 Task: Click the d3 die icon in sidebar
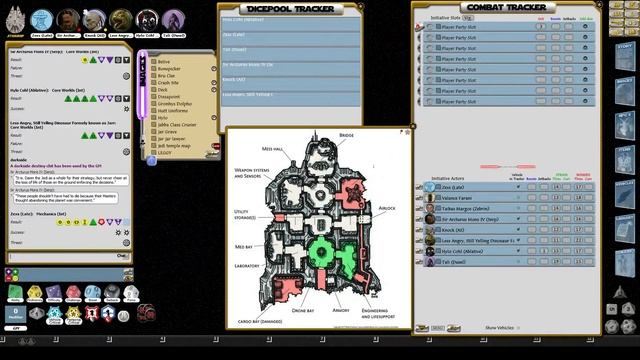[628, 309]
